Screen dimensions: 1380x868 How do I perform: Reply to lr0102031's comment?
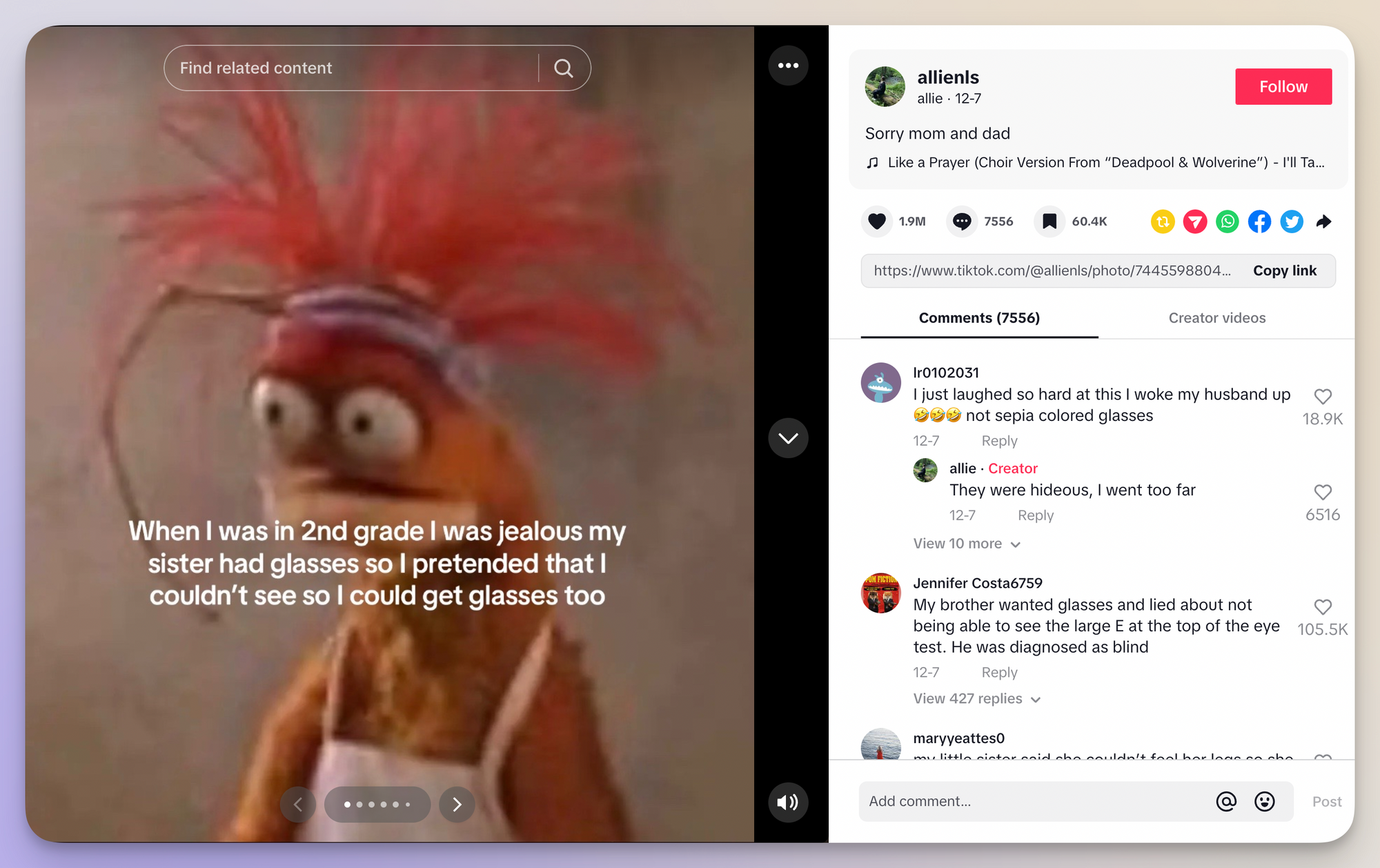[999, 441]
